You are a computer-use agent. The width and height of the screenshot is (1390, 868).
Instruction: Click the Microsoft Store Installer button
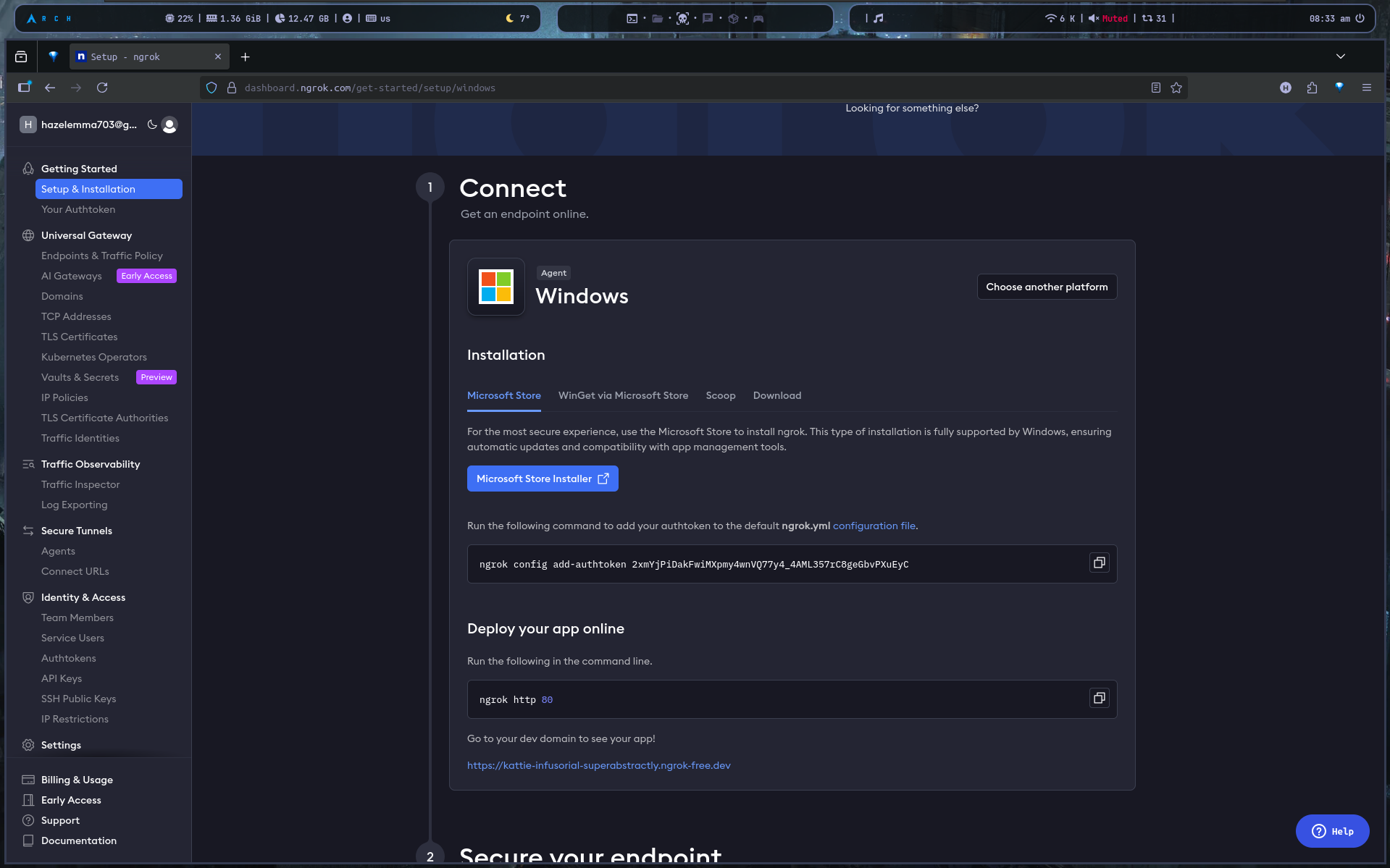pos(543,479)
